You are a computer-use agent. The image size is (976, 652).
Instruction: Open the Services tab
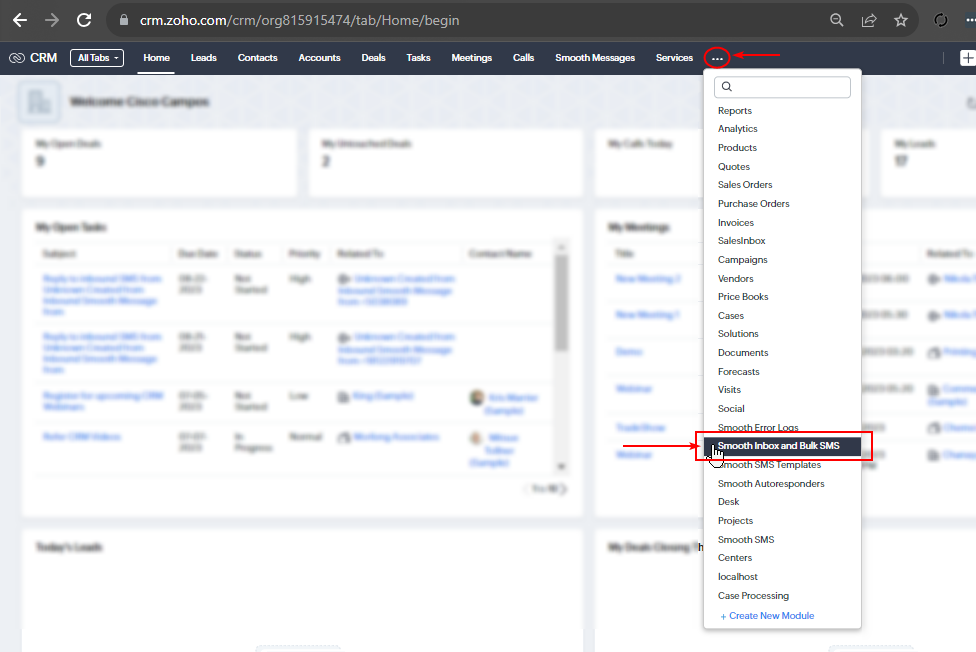coord(674,58)
